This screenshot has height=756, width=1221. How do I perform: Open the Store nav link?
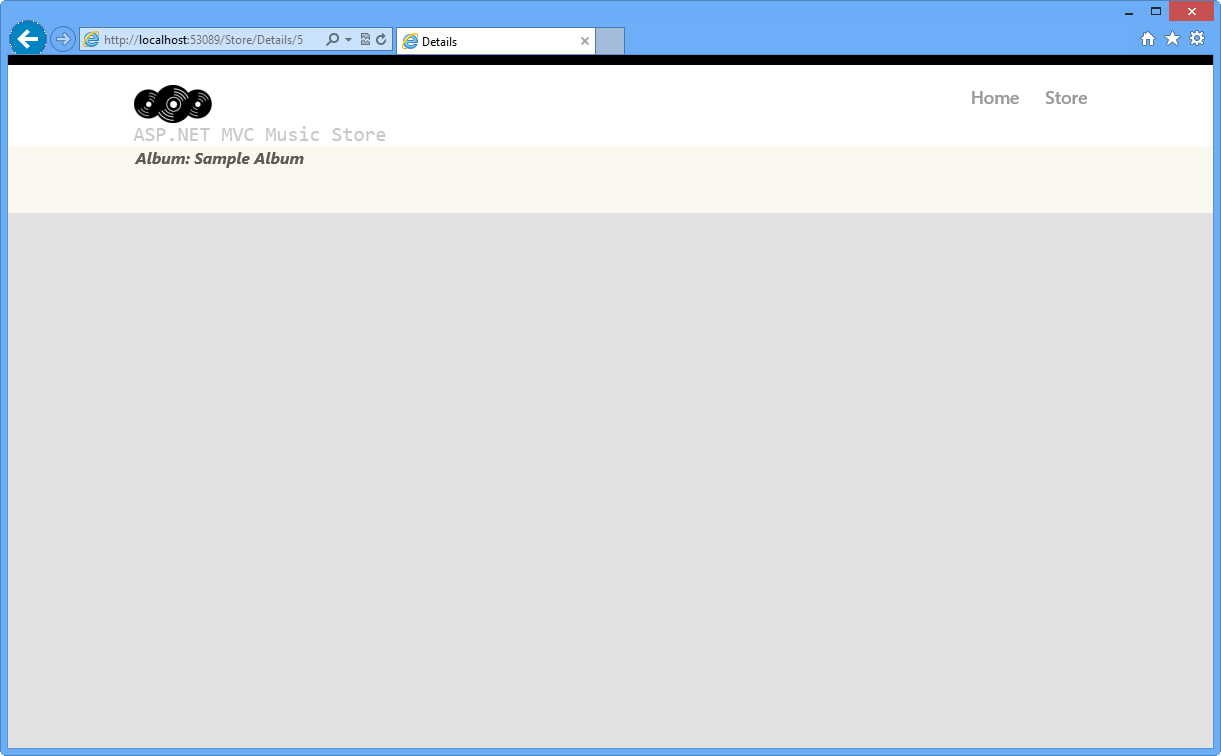[x=1065, y=97]
